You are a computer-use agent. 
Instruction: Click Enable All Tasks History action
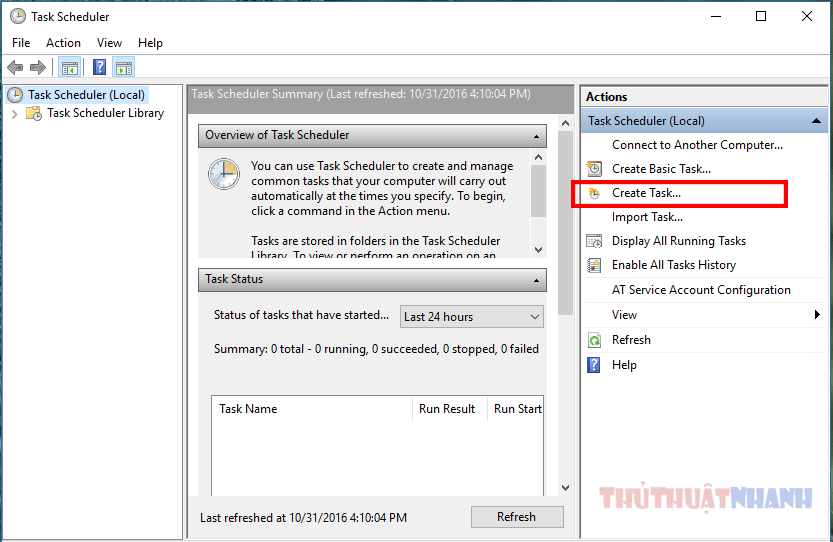[x=674, y=265]
